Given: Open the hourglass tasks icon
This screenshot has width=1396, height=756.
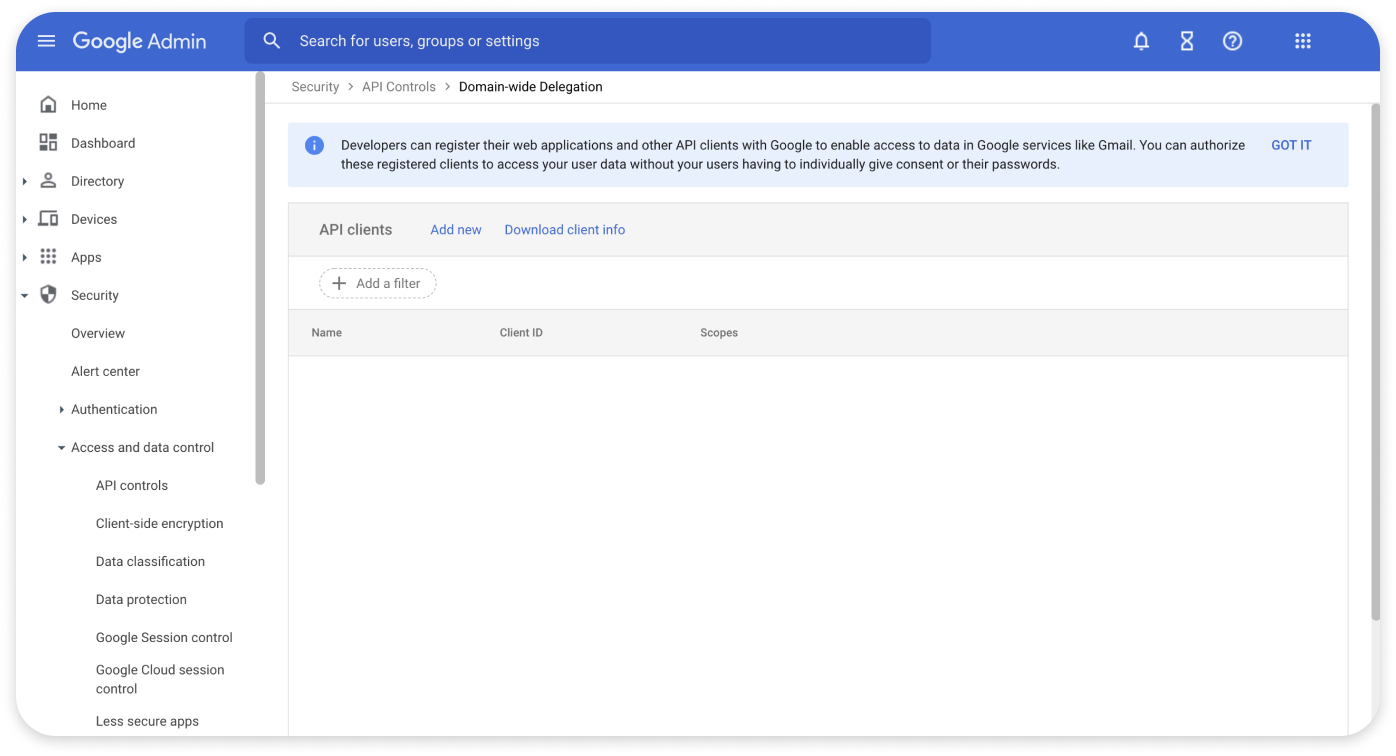Looking at the screenshot, I should pyautogui.click(x=1187, y=41).
